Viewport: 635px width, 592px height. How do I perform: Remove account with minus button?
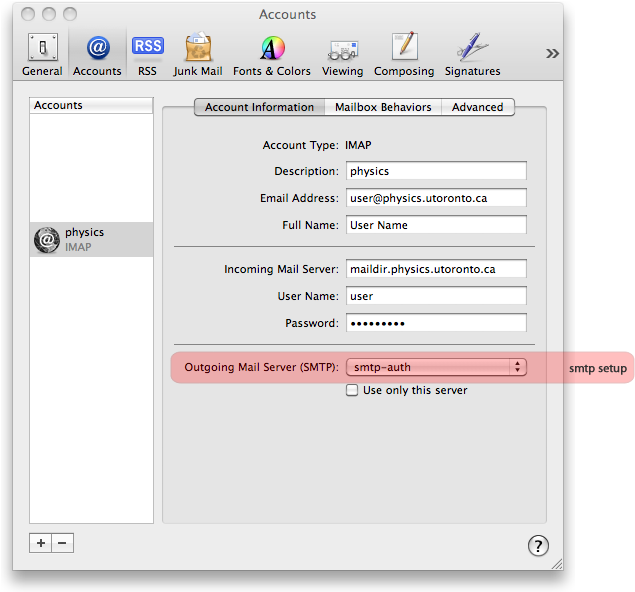(x=62, y=543)
